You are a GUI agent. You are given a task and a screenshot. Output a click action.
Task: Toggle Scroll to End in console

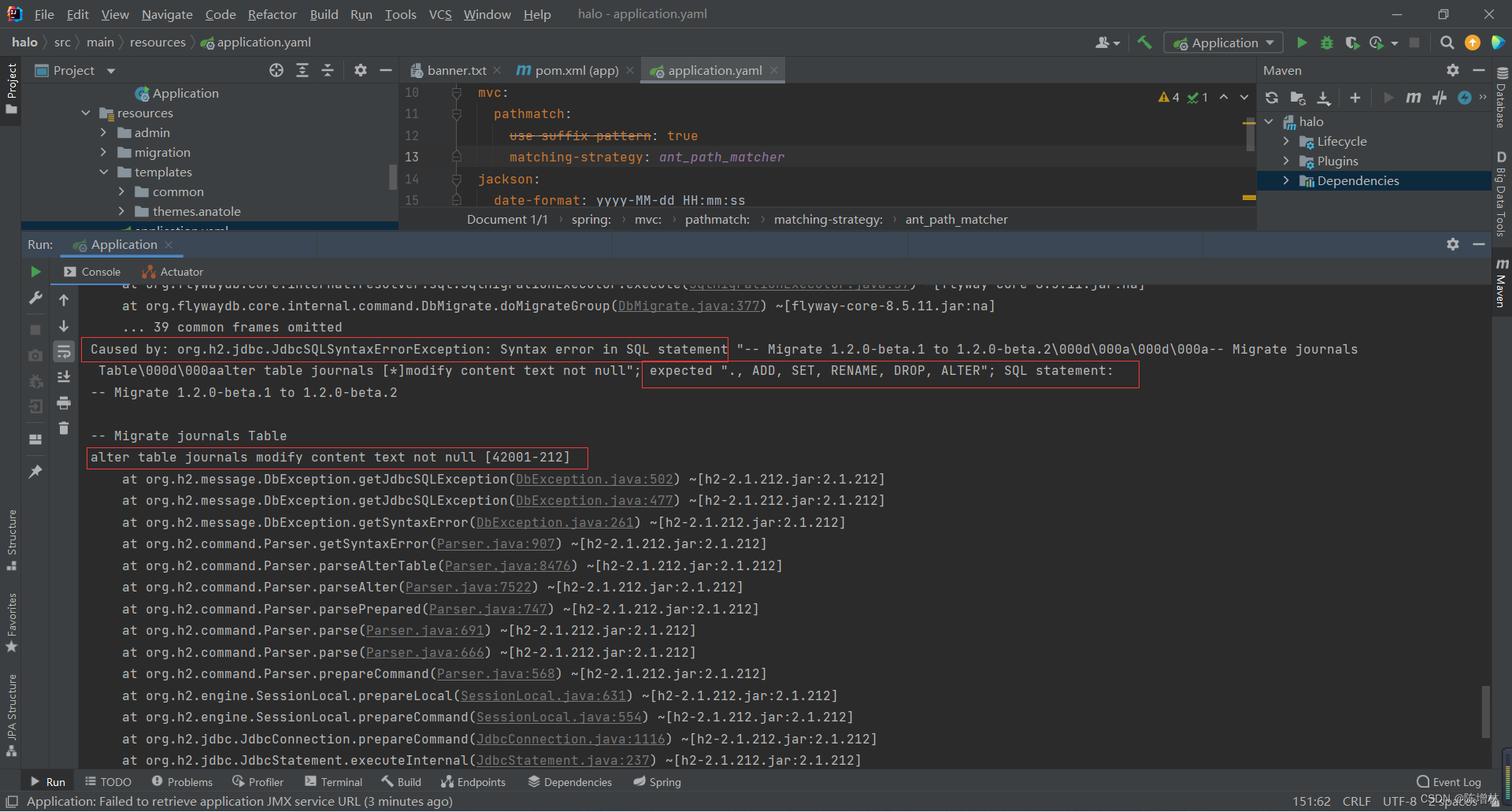[64, 377]
